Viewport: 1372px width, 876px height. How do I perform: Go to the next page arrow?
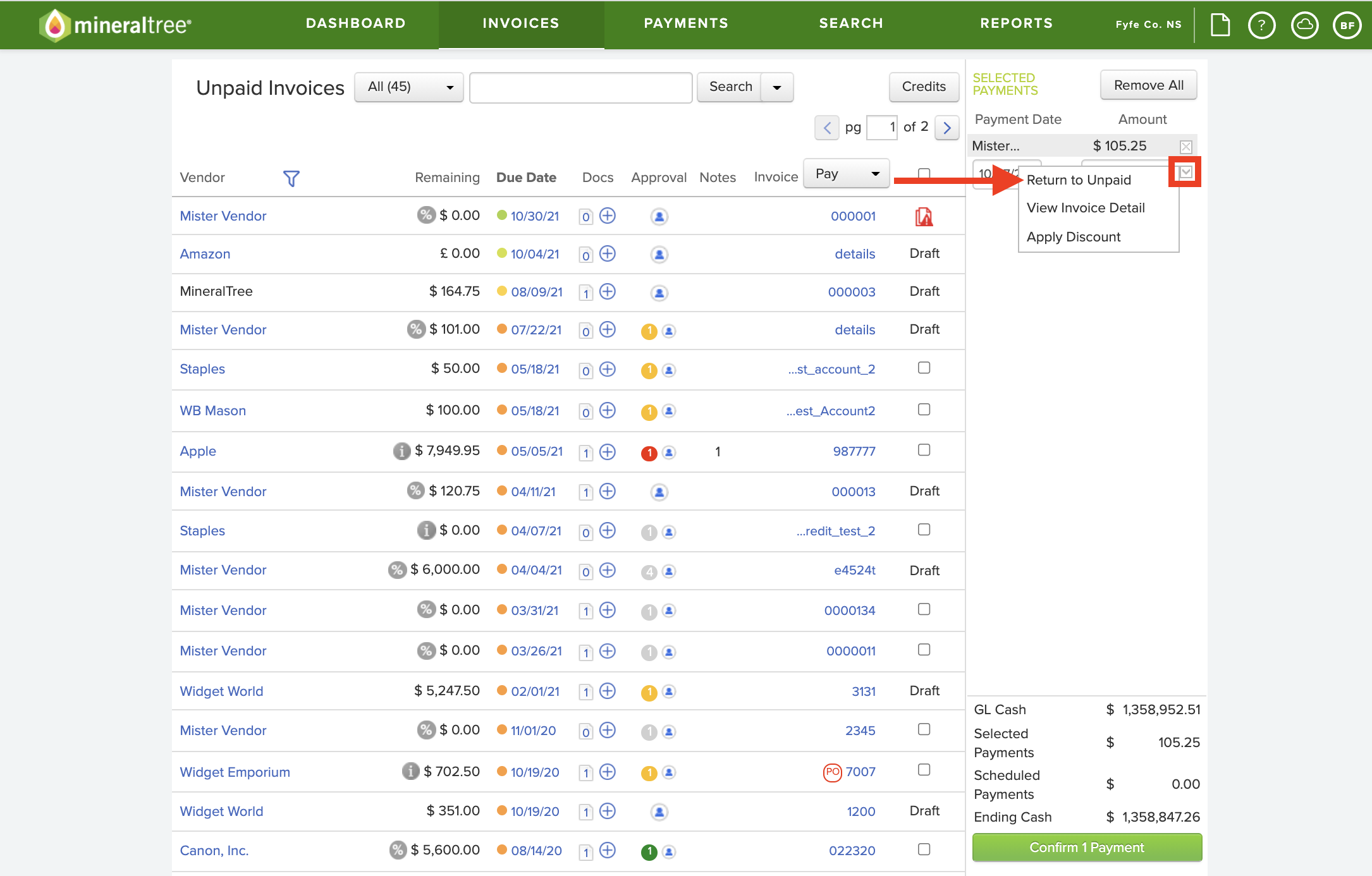946,128
